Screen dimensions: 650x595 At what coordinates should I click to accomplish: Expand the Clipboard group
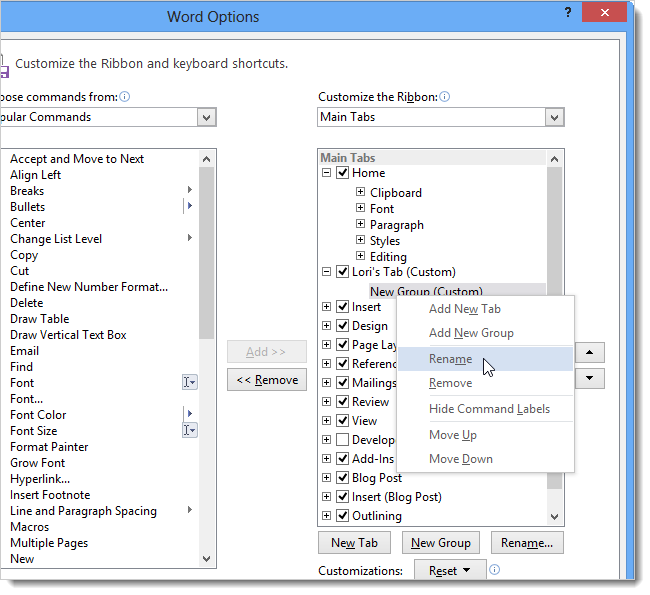(360, 192)
